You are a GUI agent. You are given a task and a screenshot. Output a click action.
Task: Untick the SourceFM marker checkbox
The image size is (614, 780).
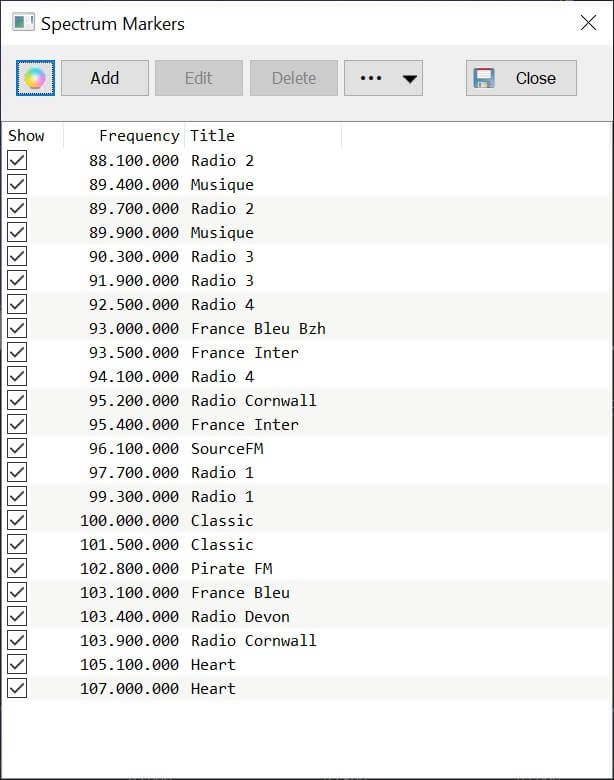tap(17, 448)
